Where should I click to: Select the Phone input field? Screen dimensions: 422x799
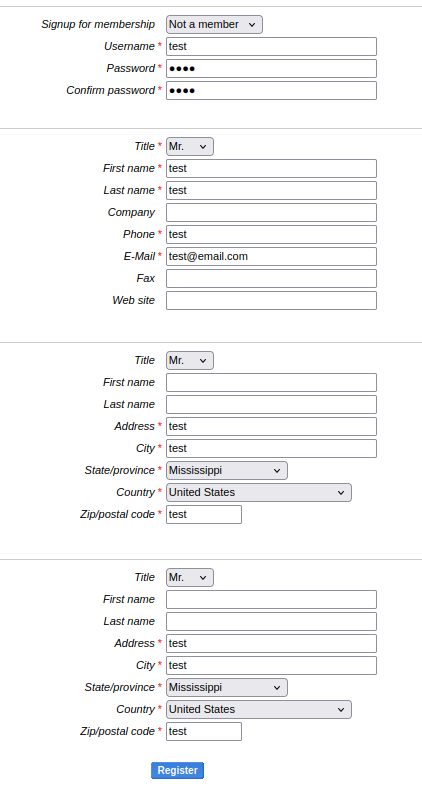[x=271, y=234]
